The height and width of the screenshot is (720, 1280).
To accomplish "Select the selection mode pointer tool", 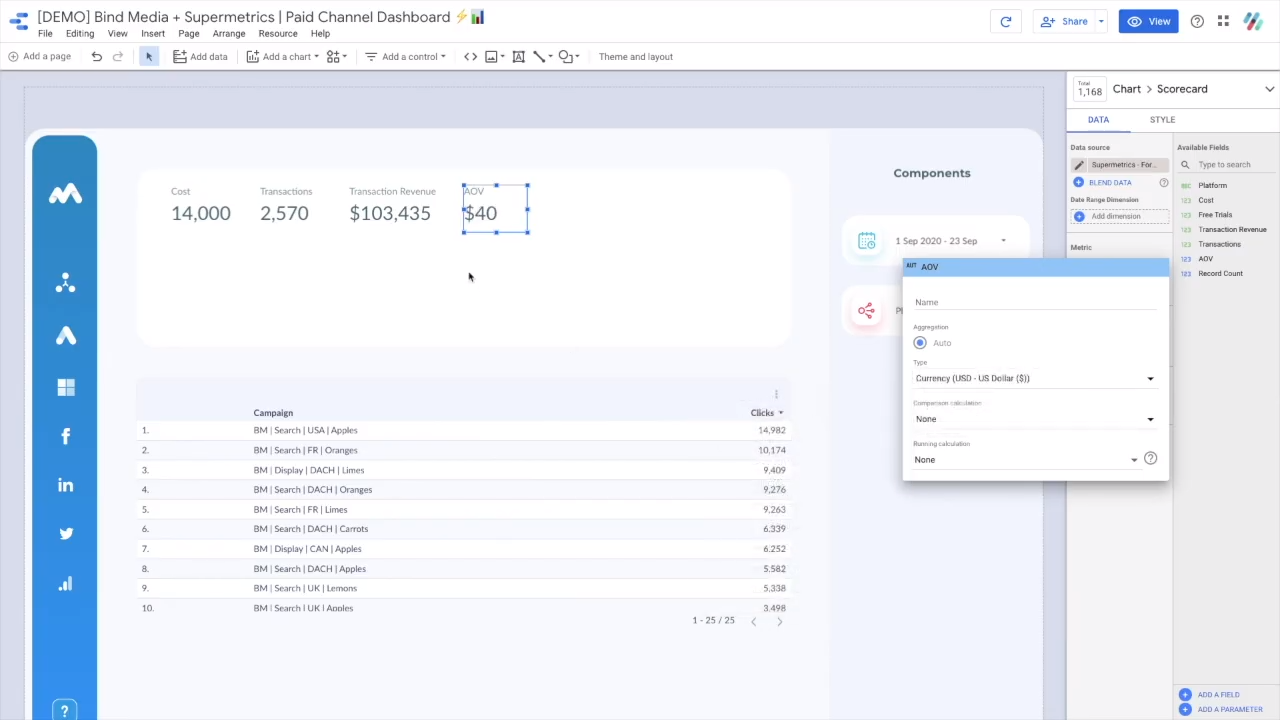I will pyautogui.click(x=149, y=57).
